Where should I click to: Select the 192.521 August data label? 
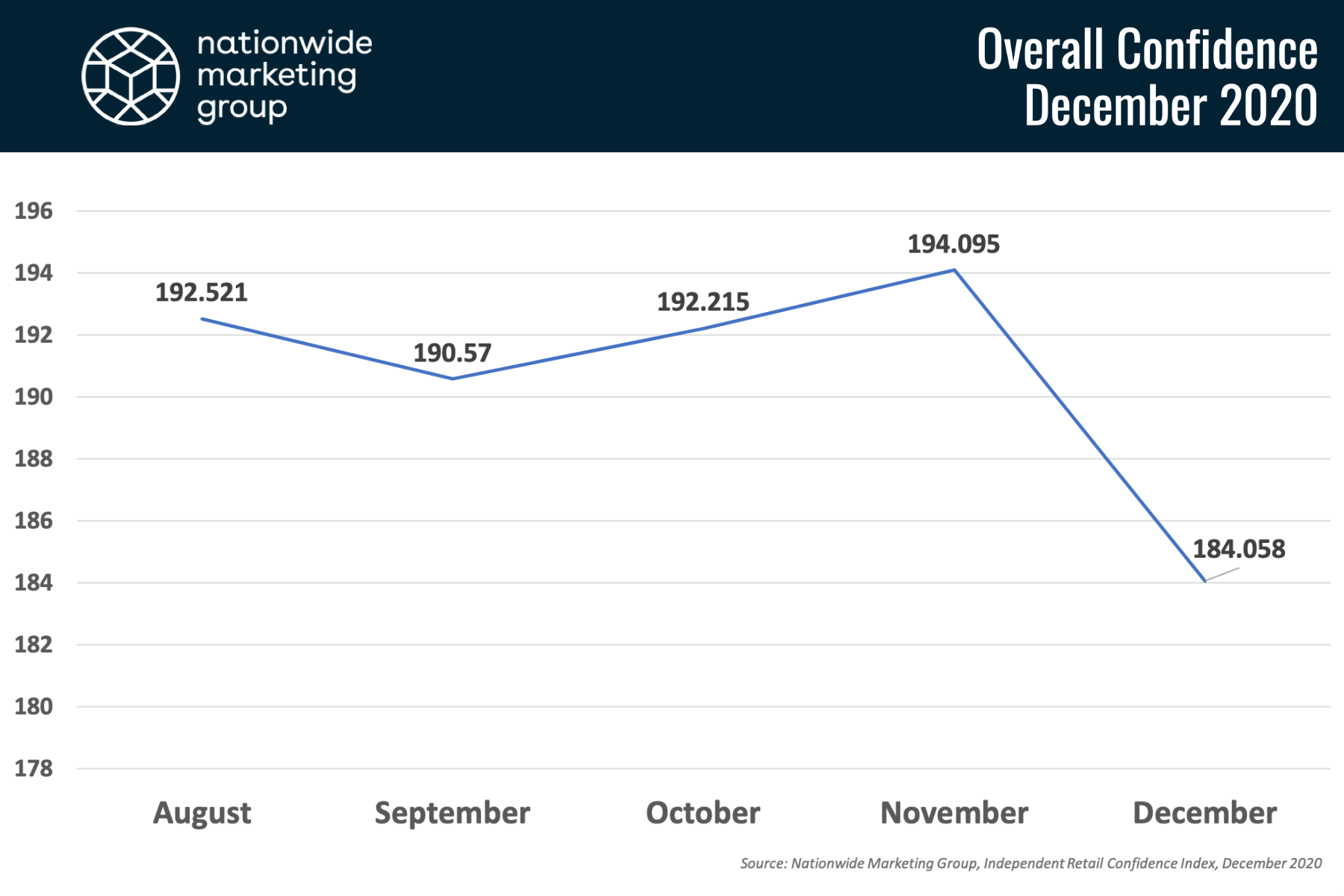[x=202, y=292]
